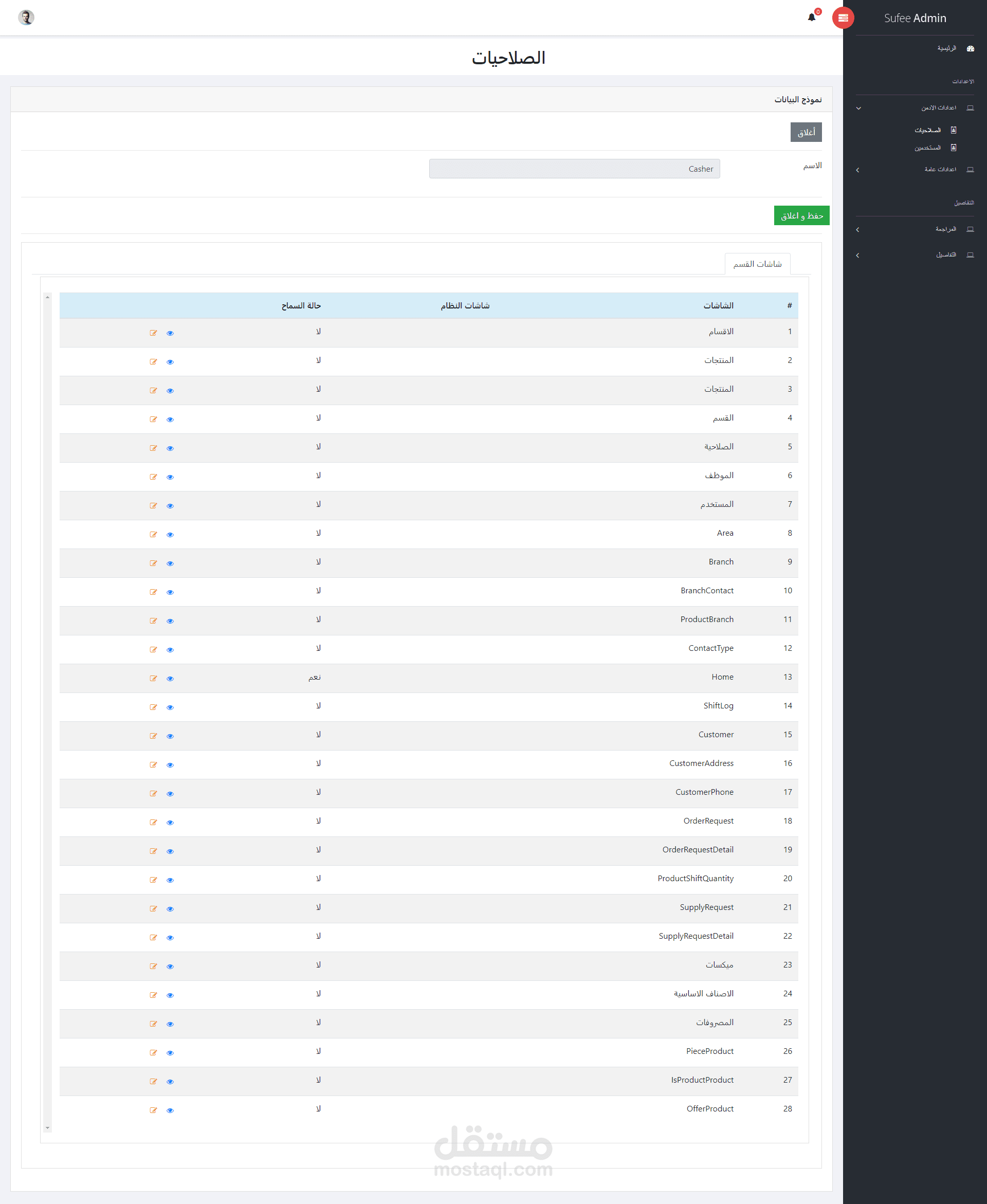Viewport: 987px width, 1204px height.
Task: Edit the ShiftLog row permission
Action: [153, 707]
